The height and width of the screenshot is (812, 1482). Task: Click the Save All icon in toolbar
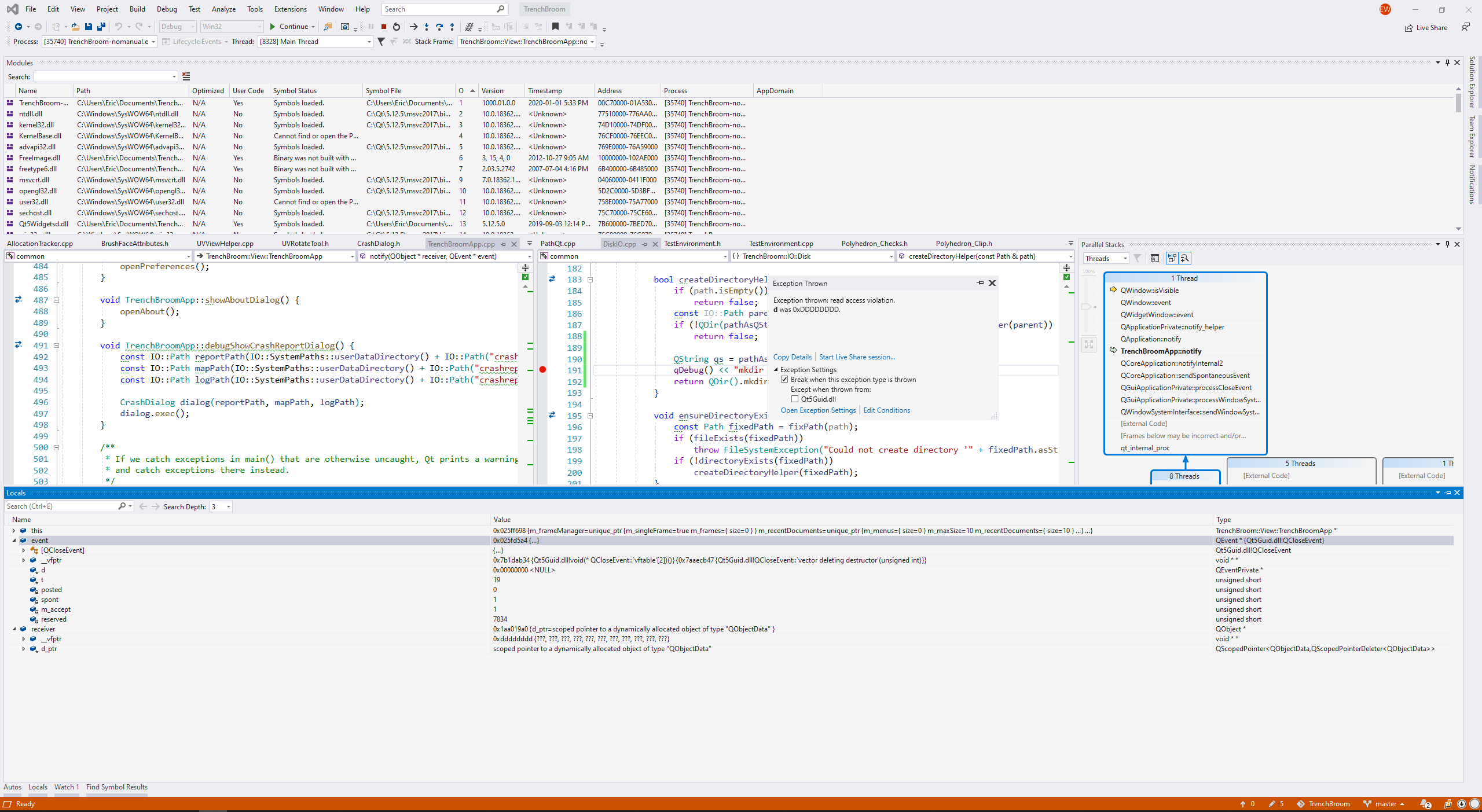[101, 27]
